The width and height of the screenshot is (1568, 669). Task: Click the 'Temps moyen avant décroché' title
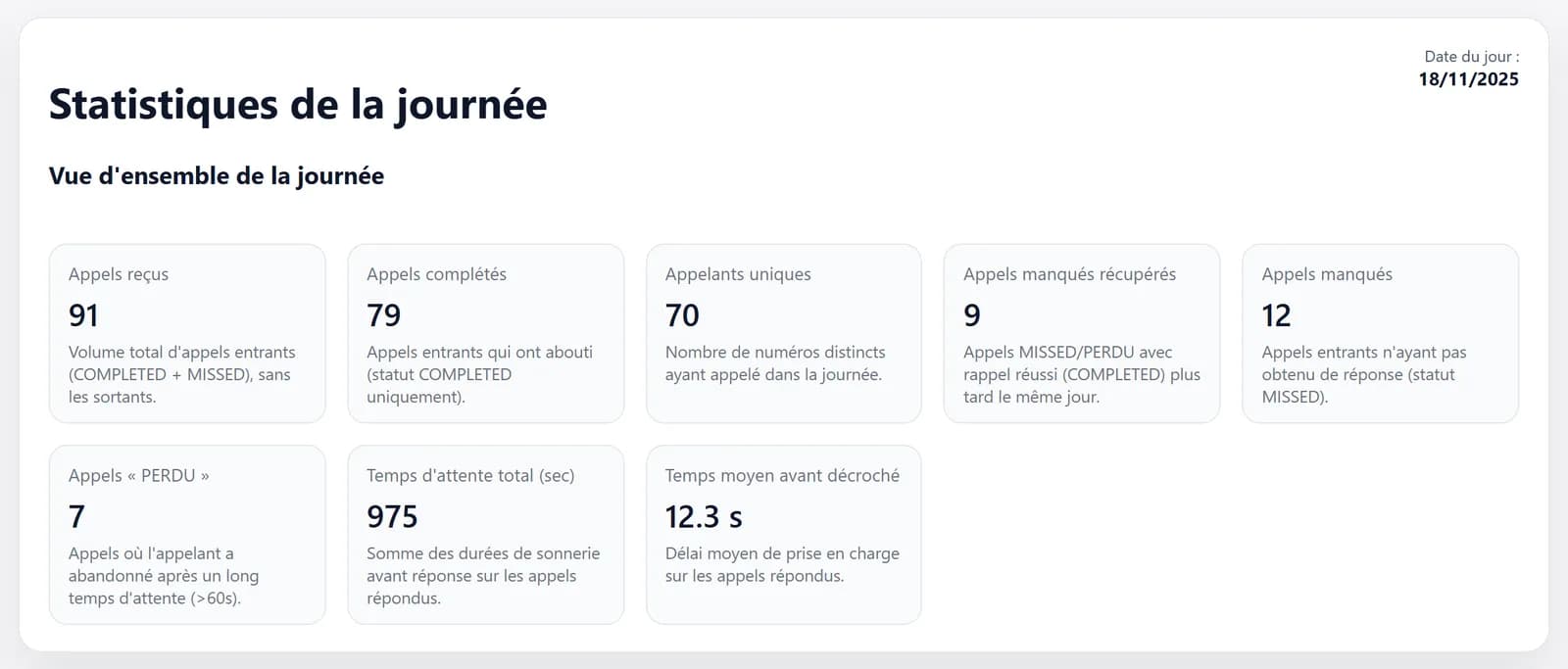click(782, 475)
